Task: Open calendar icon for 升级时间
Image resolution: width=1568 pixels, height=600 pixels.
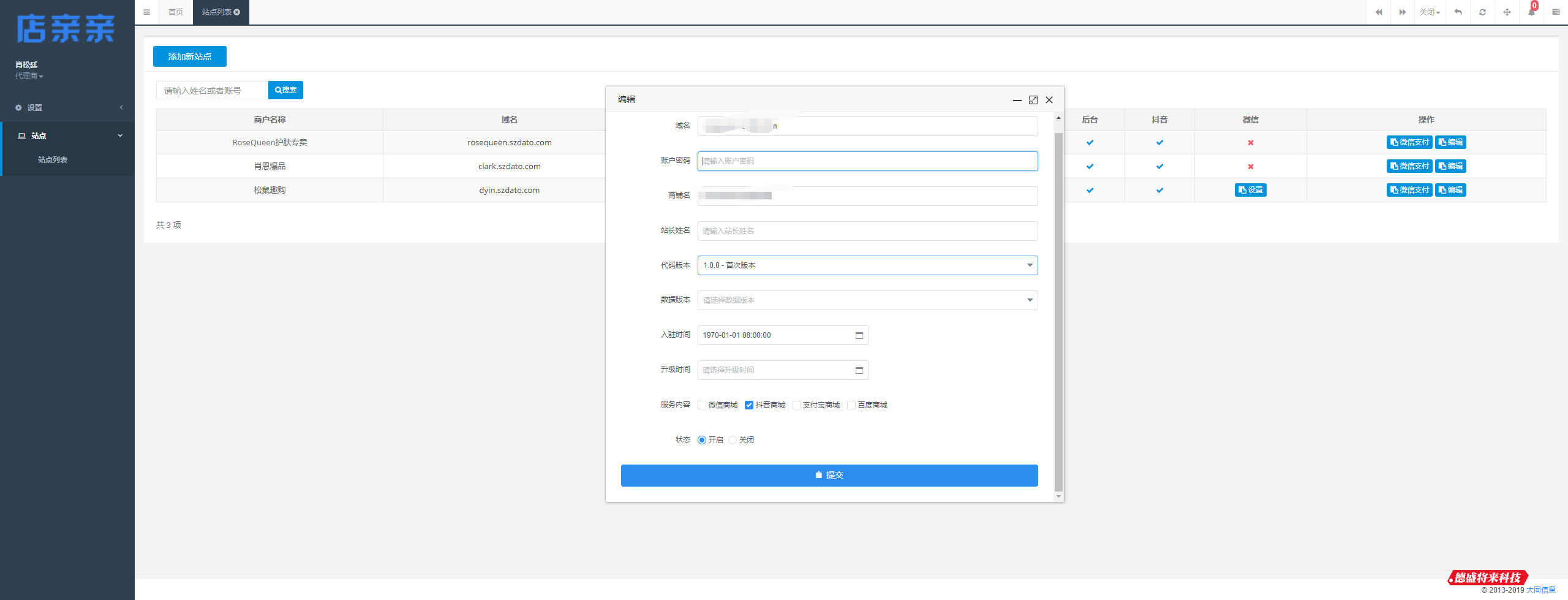Action: 859,370
